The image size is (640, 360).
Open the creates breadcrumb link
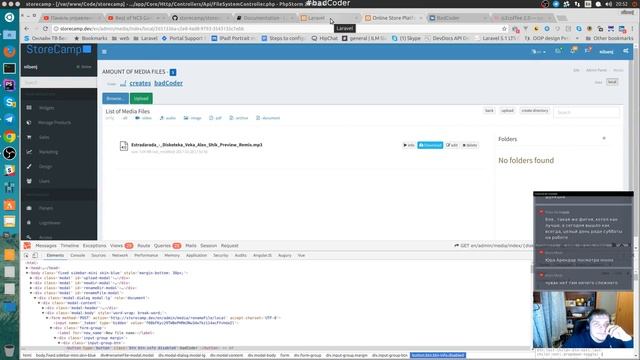coord(140,83)
